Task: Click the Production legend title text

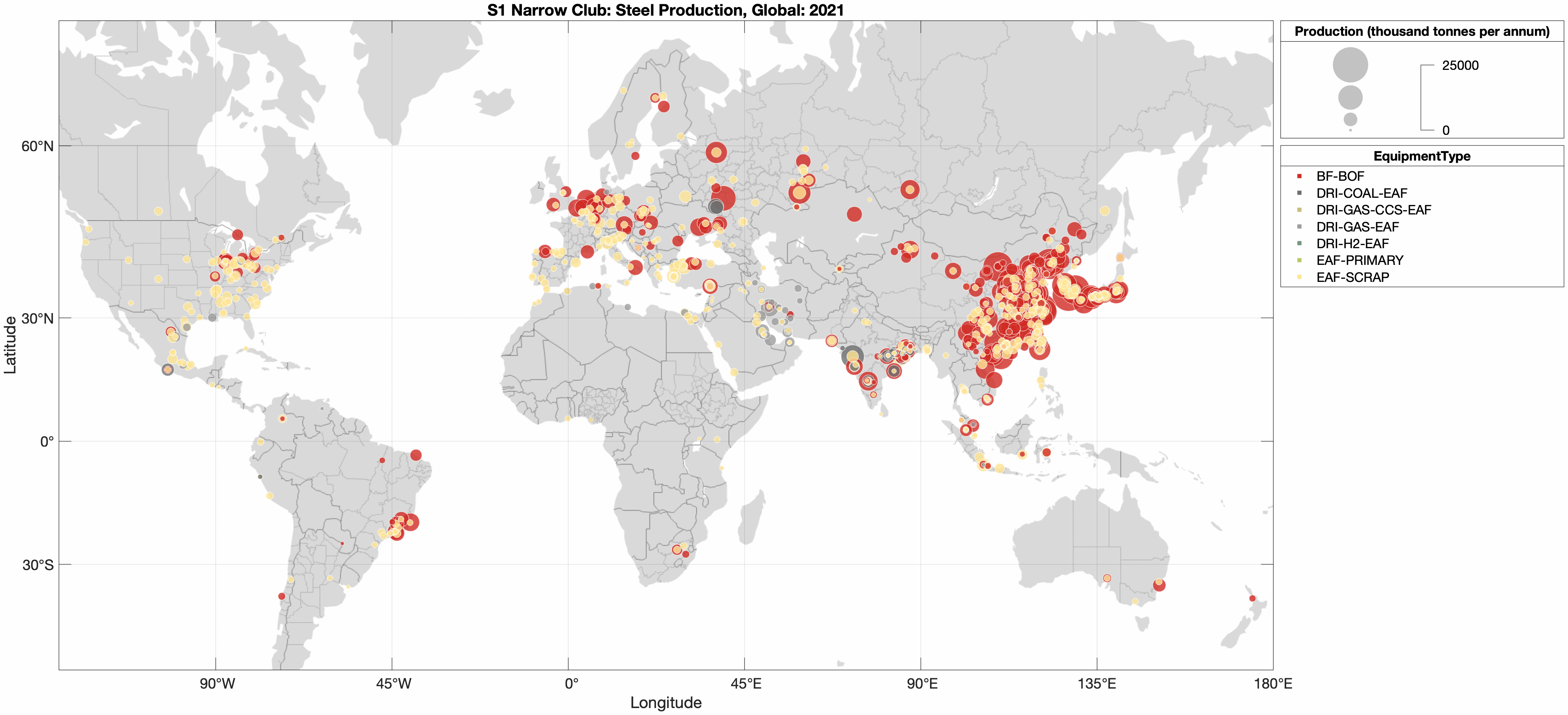Action: pos(1421,32)
